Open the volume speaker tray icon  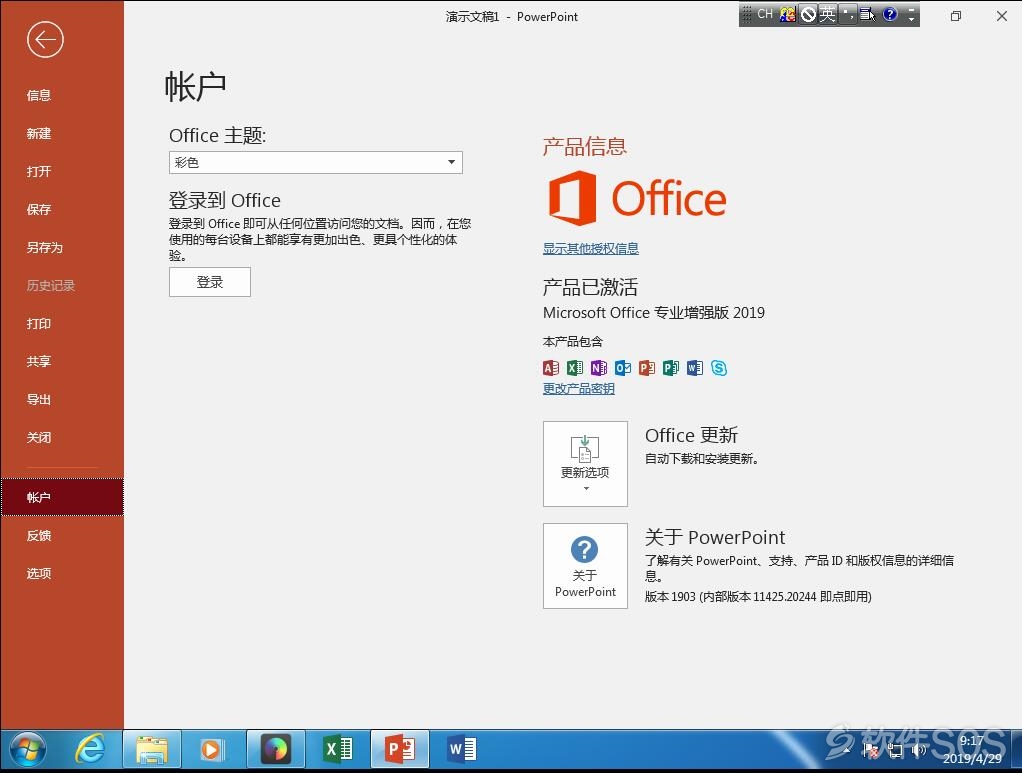click(919, 751)
